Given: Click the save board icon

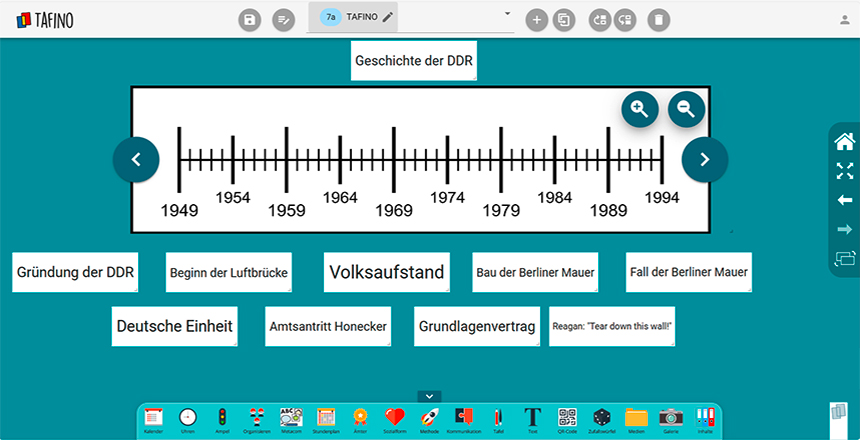Looking at the screenshot, I should (x=250, y=19).
